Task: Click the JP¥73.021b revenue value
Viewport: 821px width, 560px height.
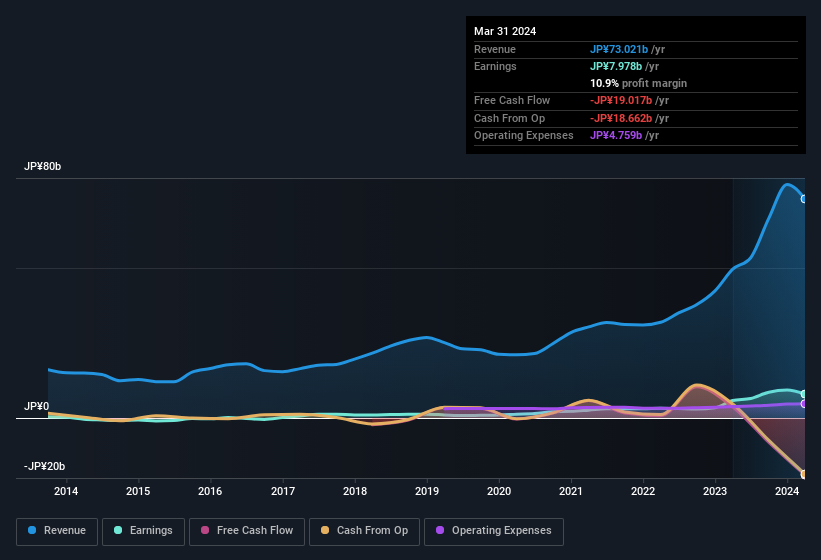Action: 619,49
